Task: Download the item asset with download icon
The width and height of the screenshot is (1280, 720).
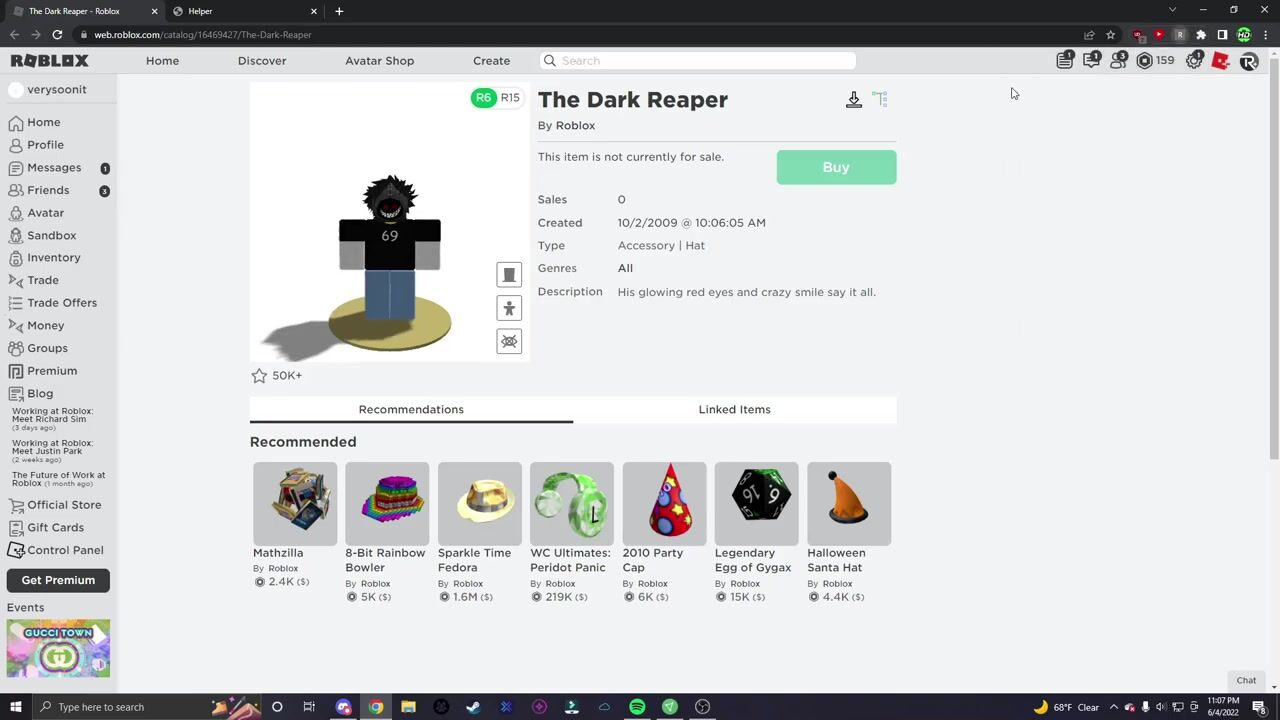Action: click(854, 99)
